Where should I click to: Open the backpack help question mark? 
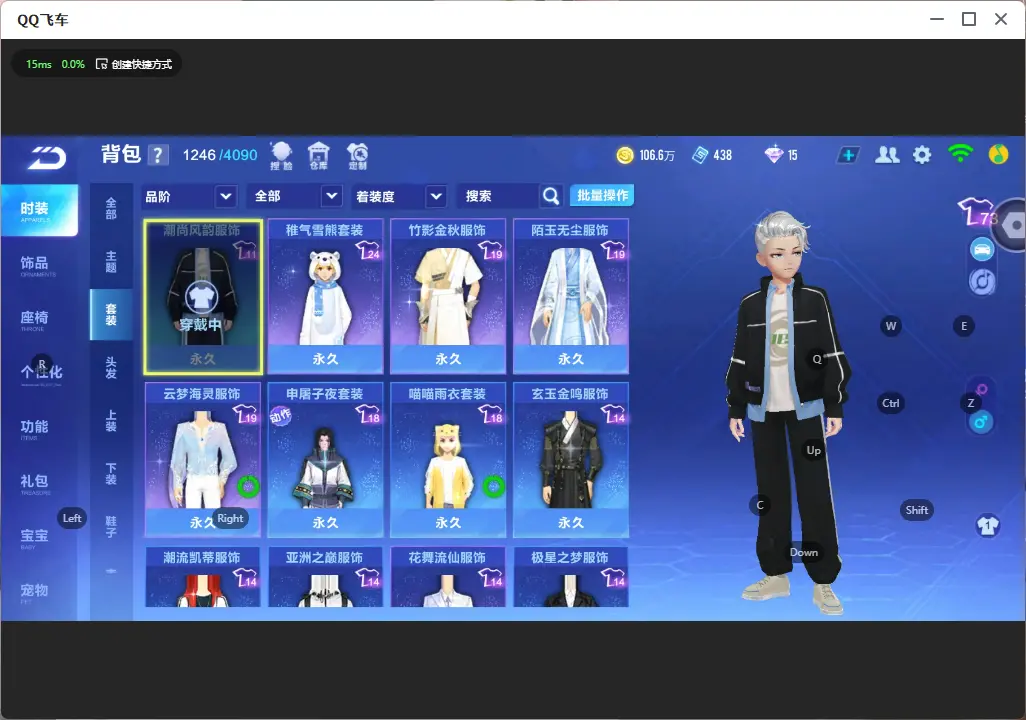point(158,155)
